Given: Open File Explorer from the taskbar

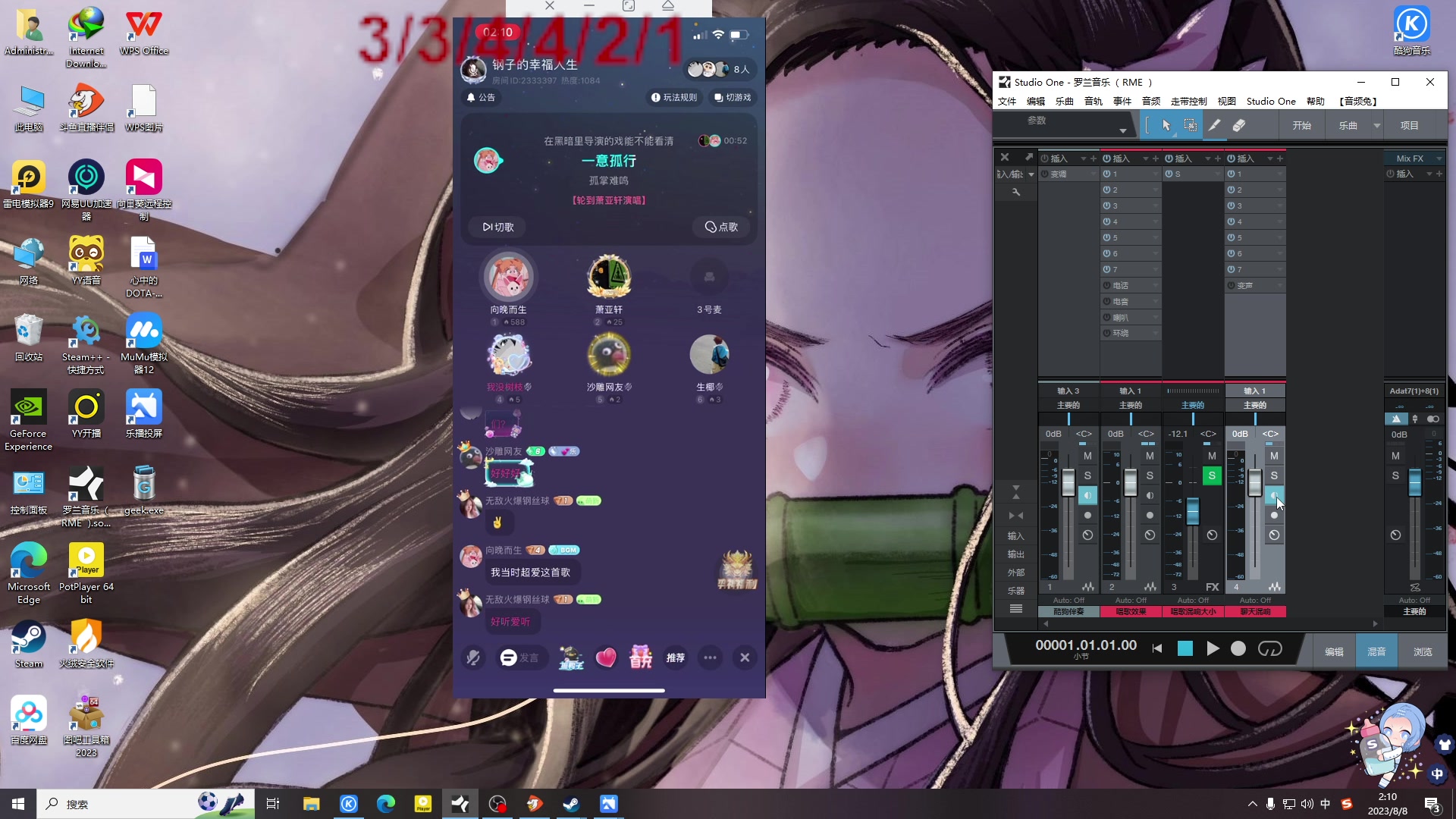Looking at the screenshot, I should [312, 804].
